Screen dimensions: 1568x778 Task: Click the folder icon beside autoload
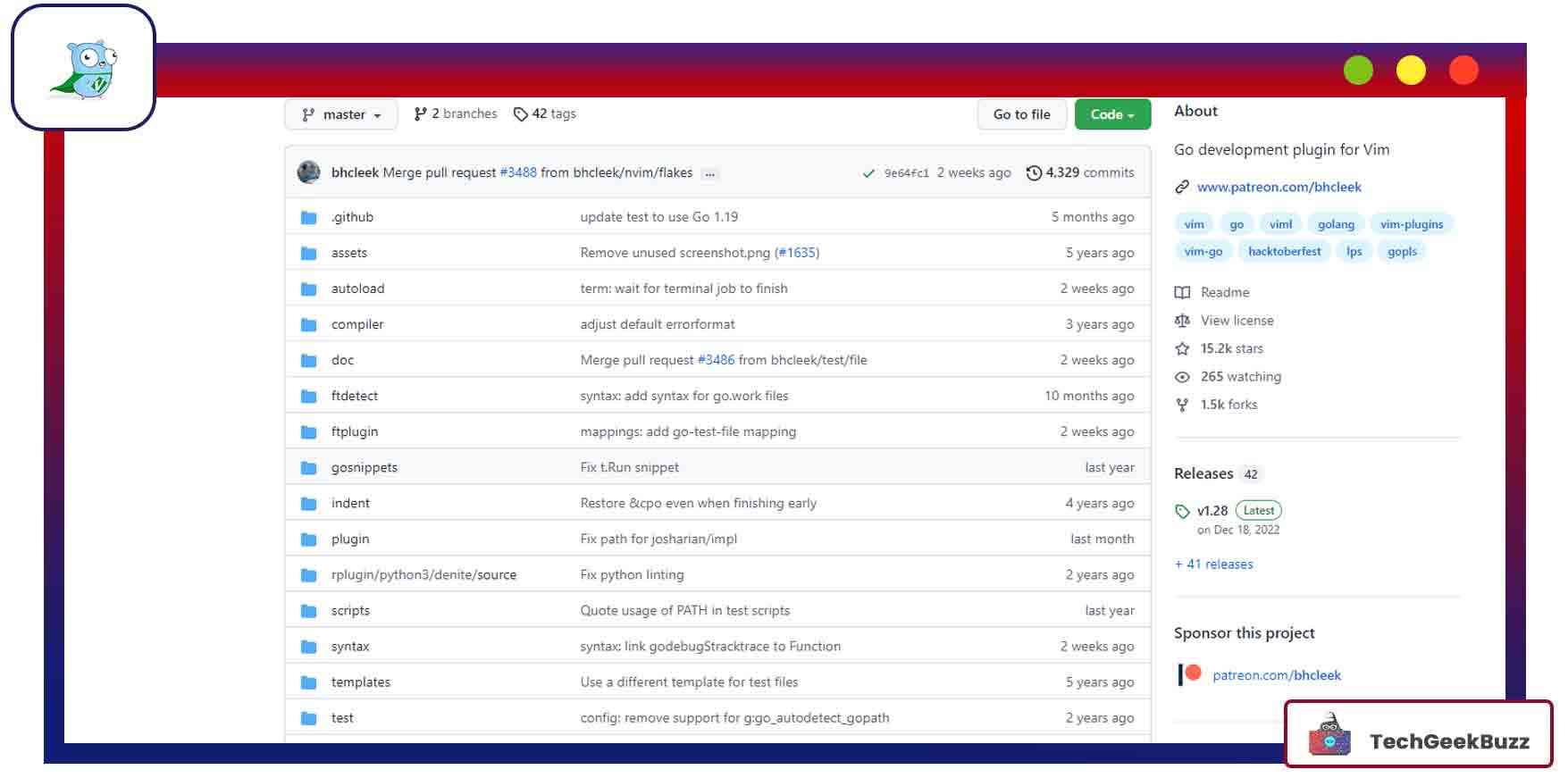pos(309,289)
